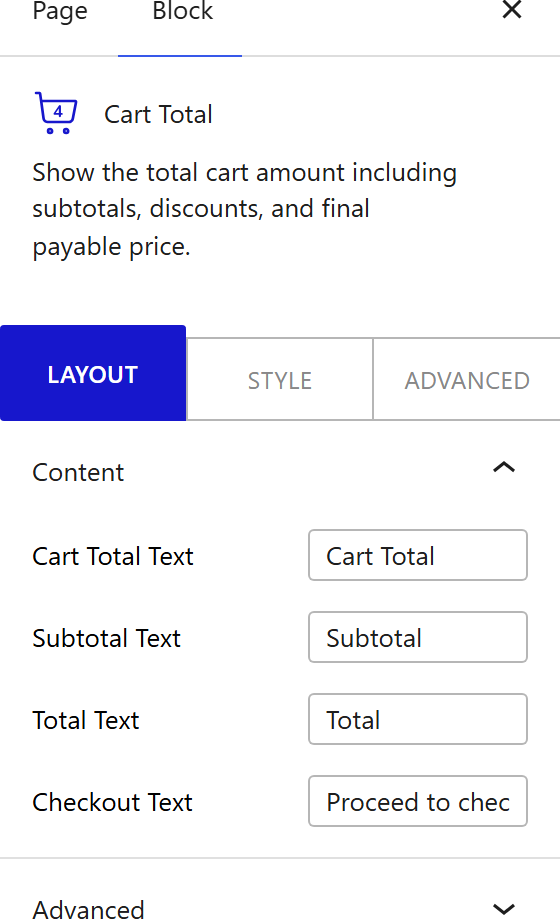Open the ADVANCED tab
The width and height of the screenshot is (560, 919).
[467, 380]
